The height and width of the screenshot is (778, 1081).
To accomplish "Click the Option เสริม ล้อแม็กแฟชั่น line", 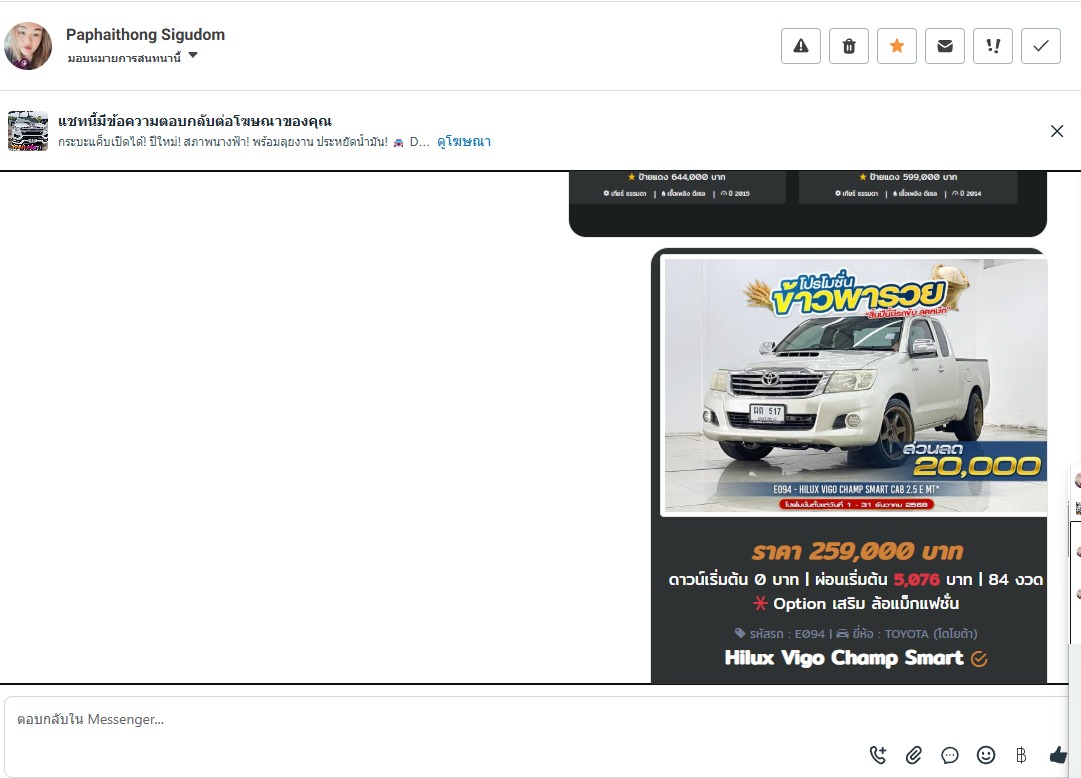I will [856, 604].
